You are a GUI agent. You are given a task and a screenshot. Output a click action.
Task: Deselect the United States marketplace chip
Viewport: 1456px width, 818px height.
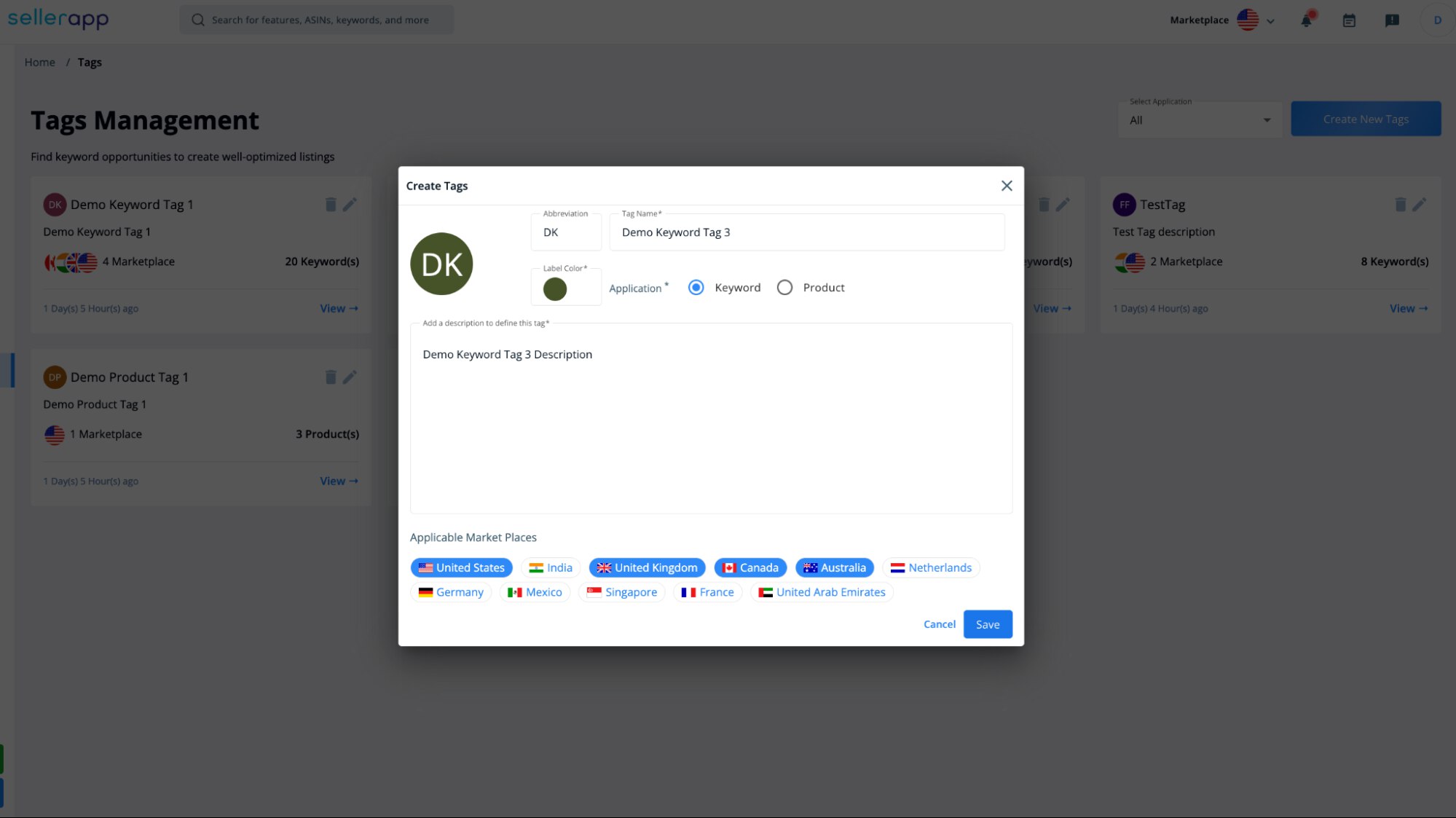[461, 567]
